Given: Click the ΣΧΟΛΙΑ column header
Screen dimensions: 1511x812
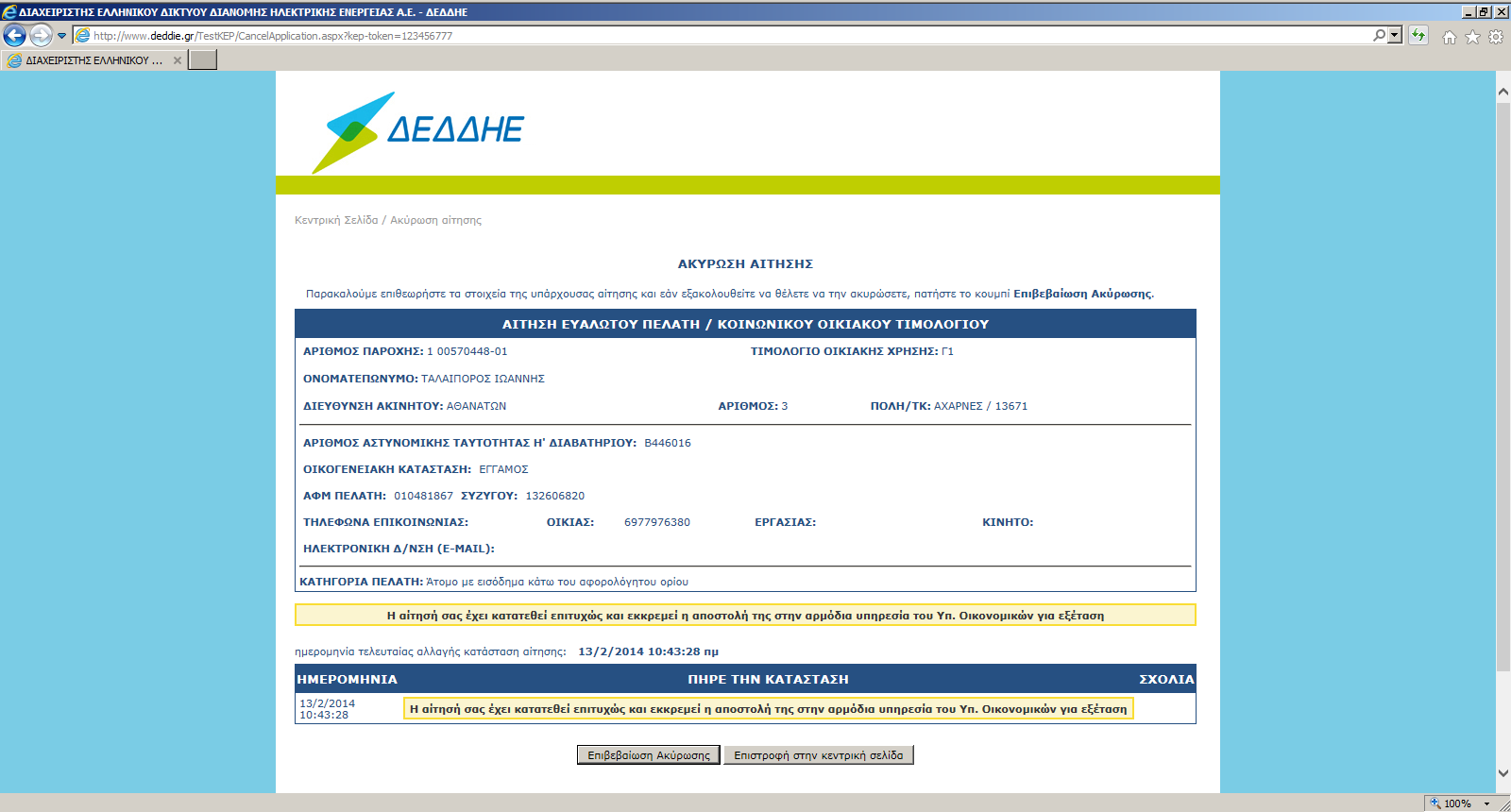Looking at the screenshot, I should (1166, 679).
